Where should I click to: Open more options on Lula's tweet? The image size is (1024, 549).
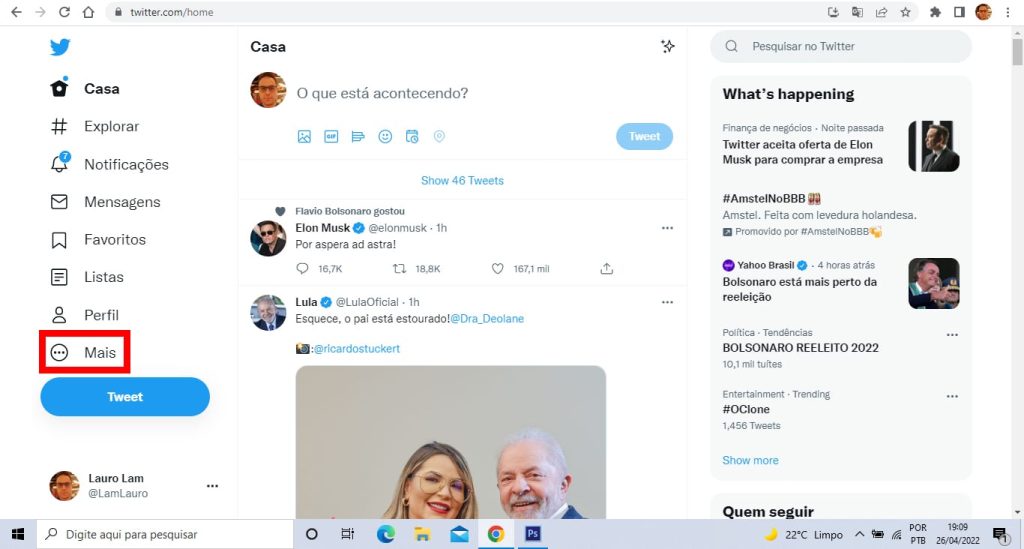point(667,302)
